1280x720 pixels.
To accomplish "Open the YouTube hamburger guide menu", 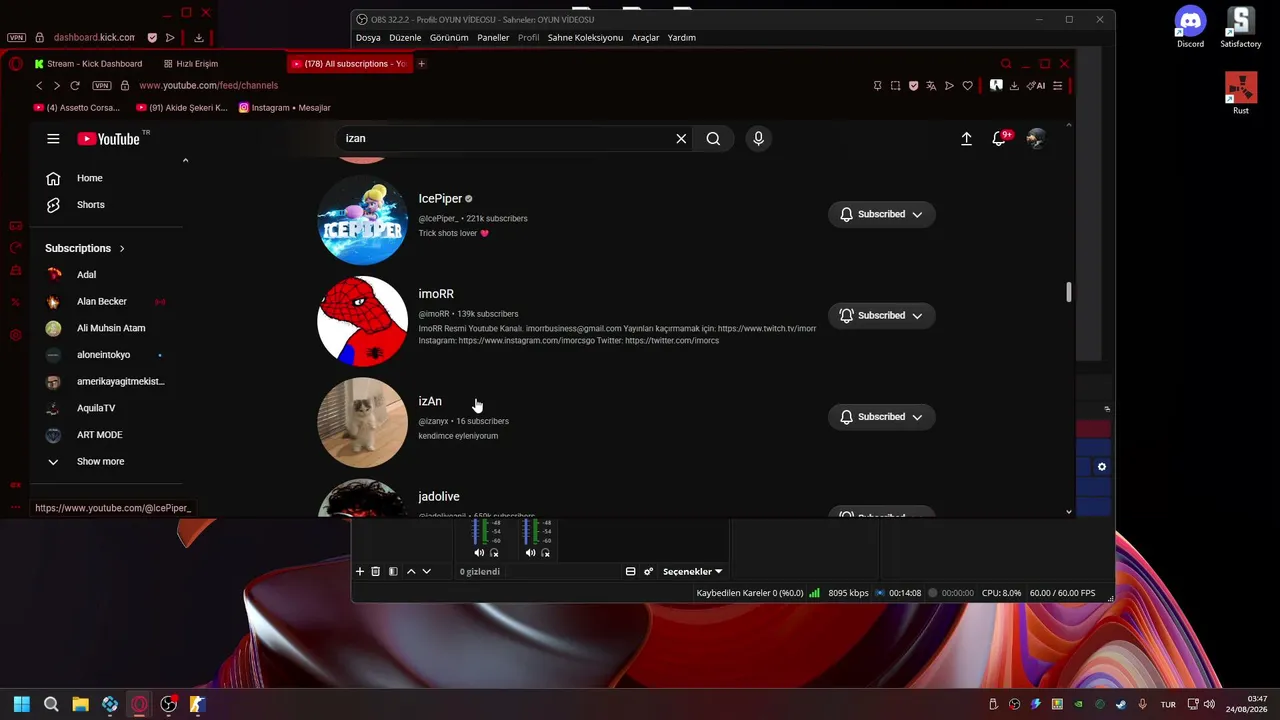I will click(x=53, y=139).
